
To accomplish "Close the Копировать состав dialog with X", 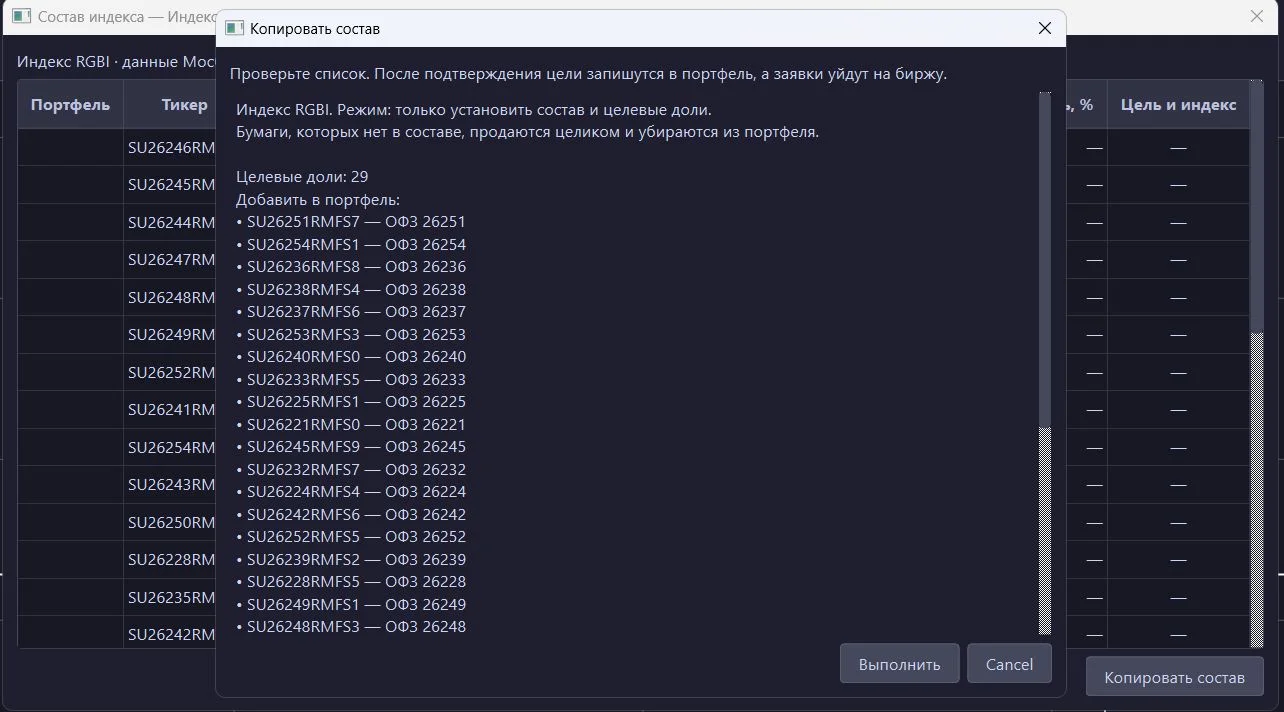I will (x=1045, y=29).
